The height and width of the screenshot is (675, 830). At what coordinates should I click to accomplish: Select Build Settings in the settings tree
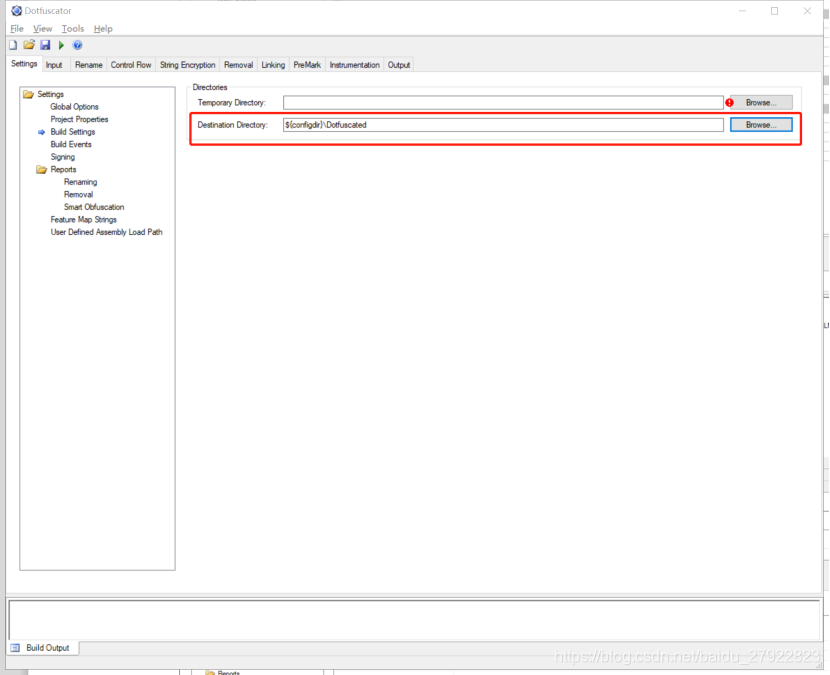tap(73, 132)
